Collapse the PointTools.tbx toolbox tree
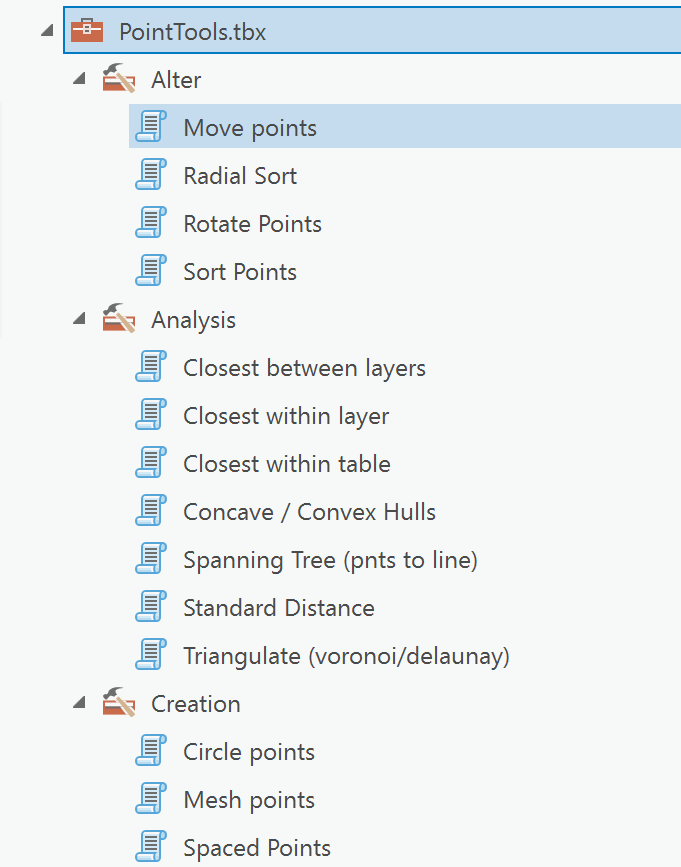Screen dimensions: 681x867 (48, 30)
